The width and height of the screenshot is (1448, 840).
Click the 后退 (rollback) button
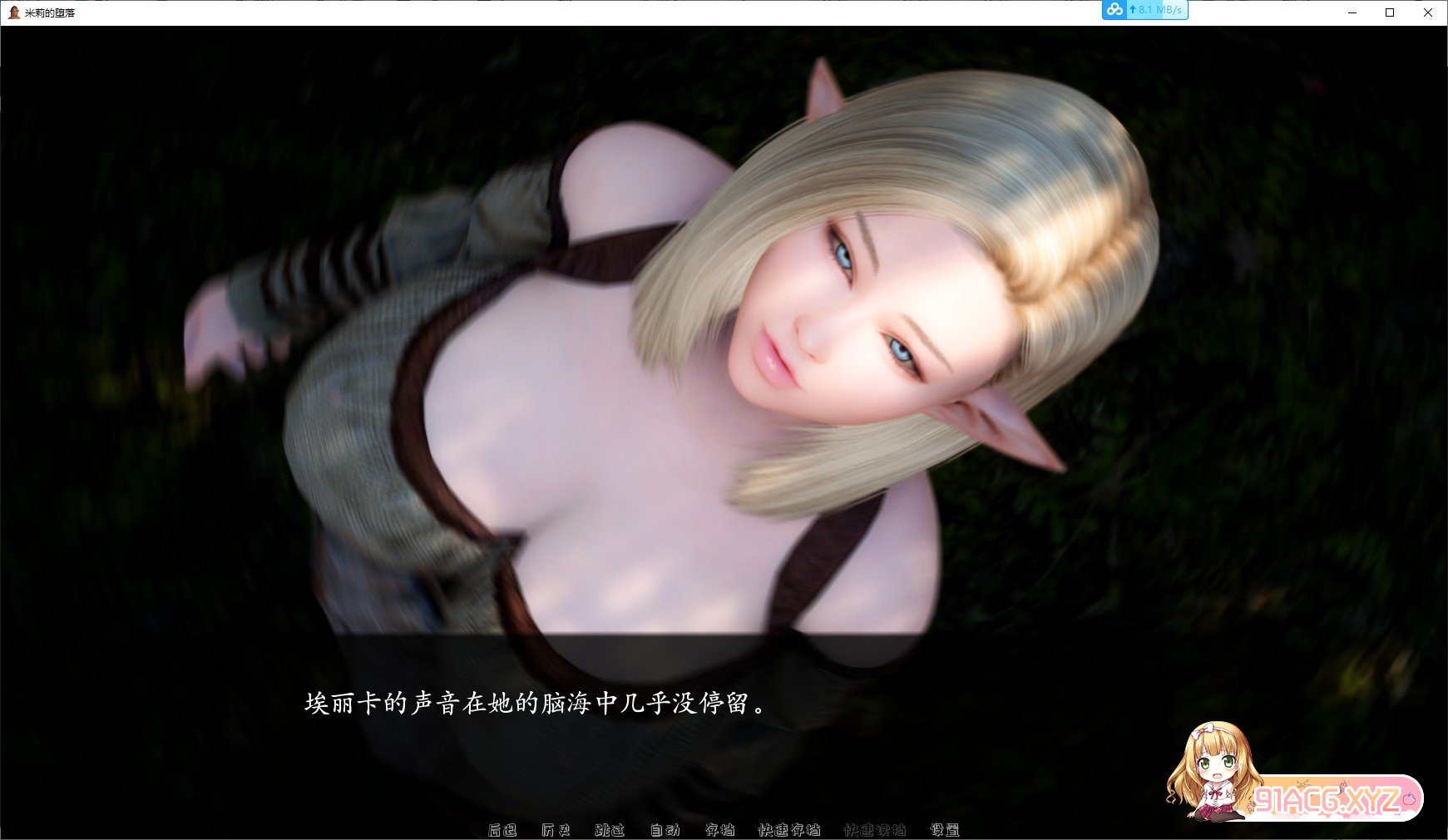tap(502, 829)
